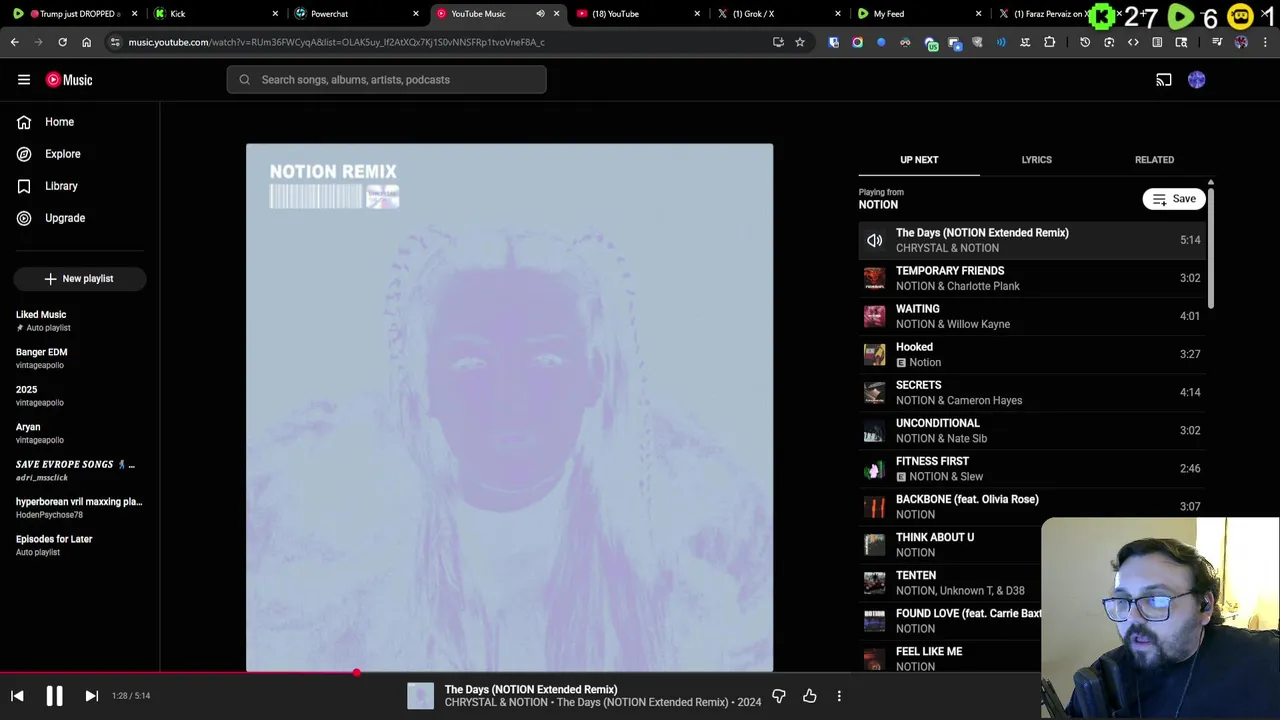1280x720 pixels.
Task: Switch to the RELATED tab
Action: [x=1154, y=160]
